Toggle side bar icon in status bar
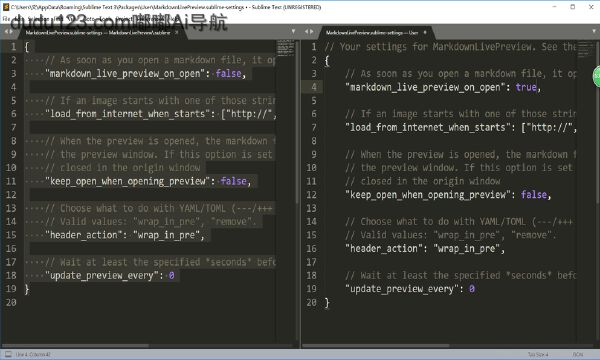600x360 pixels. click(x=8, y=354)
